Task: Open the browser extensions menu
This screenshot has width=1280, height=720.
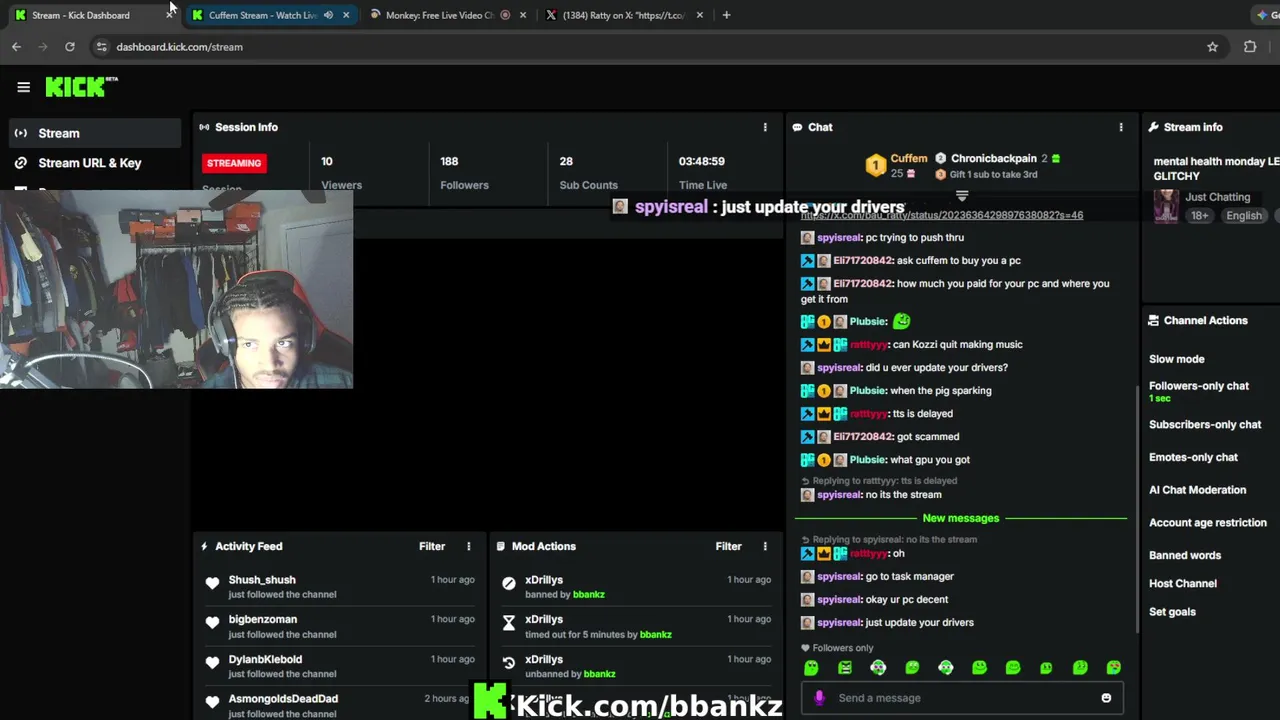Action: pos(1250,47)
